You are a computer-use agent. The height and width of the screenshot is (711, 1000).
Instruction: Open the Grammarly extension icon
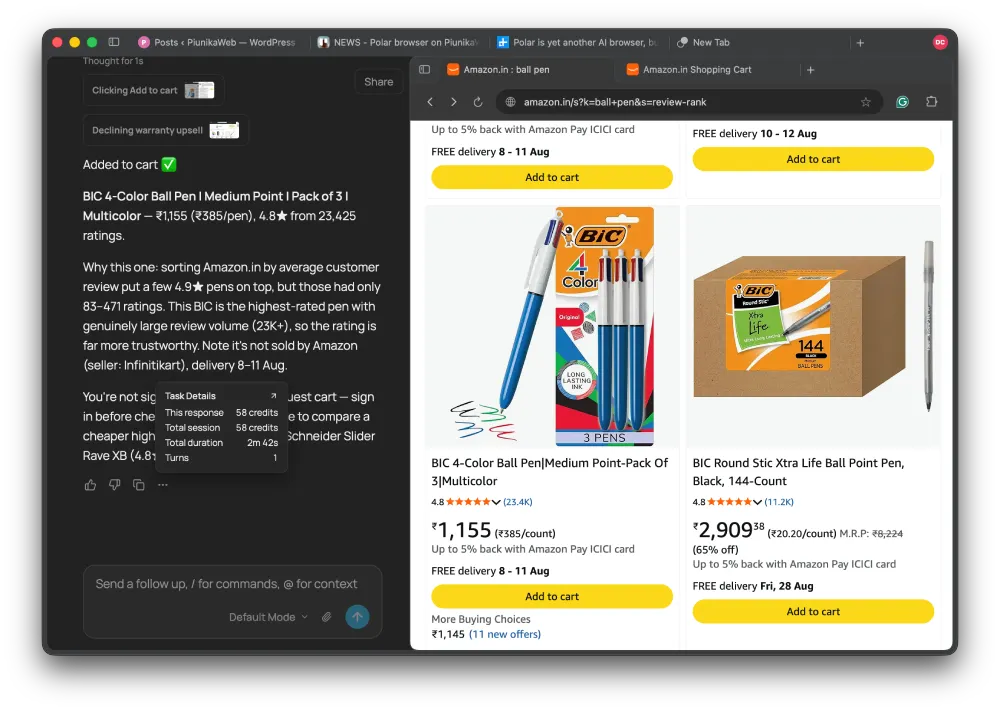(x=902, y=102)
